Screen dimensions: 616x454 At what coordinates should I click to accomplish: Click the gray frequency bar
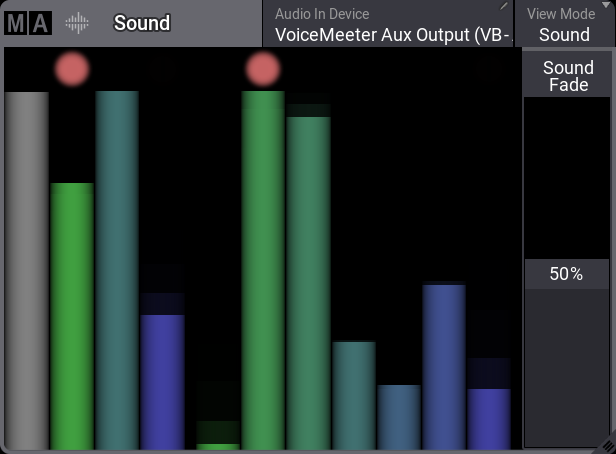27,270
